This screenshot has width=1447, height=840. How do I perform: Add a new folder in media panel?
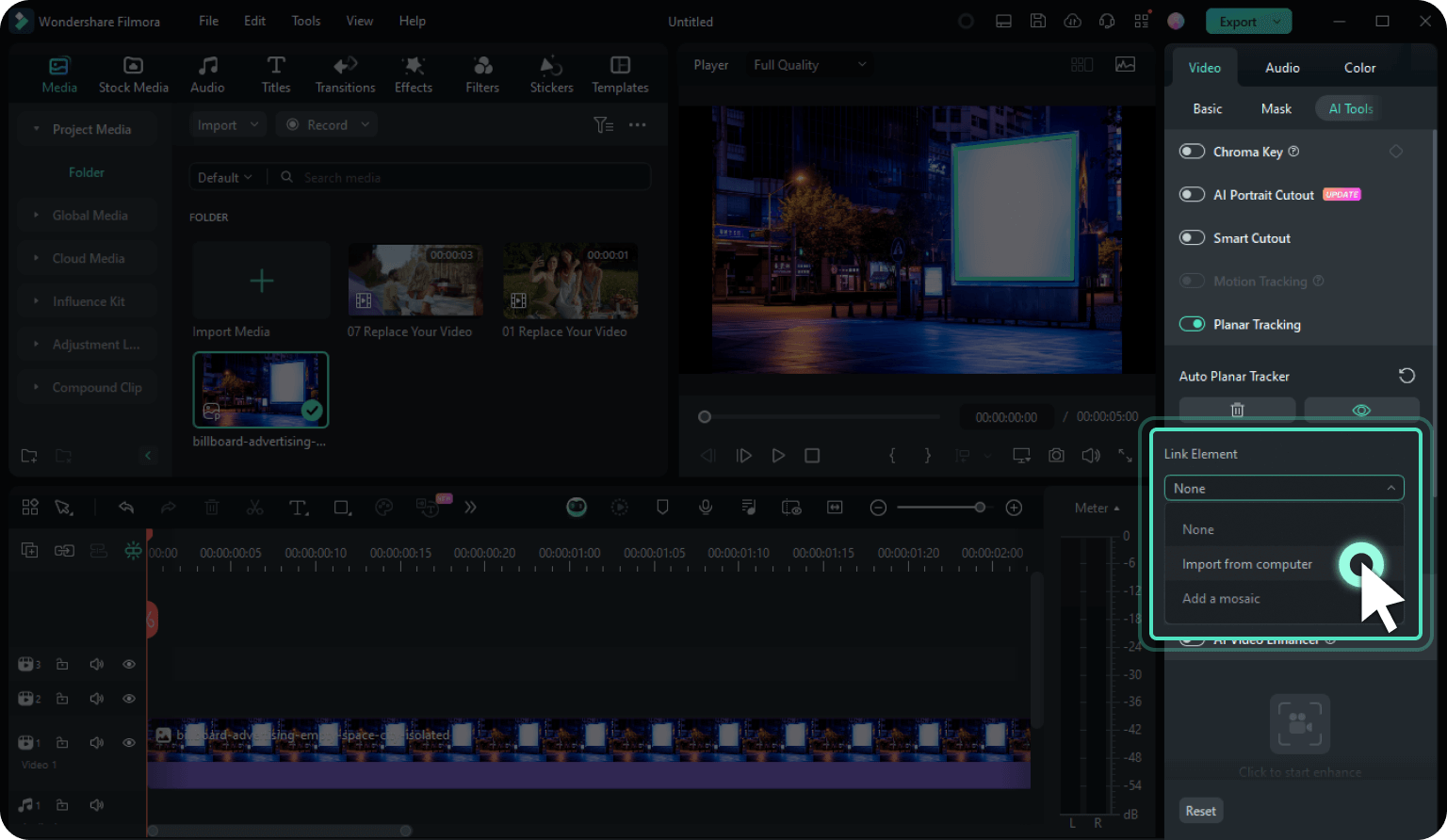29,456
